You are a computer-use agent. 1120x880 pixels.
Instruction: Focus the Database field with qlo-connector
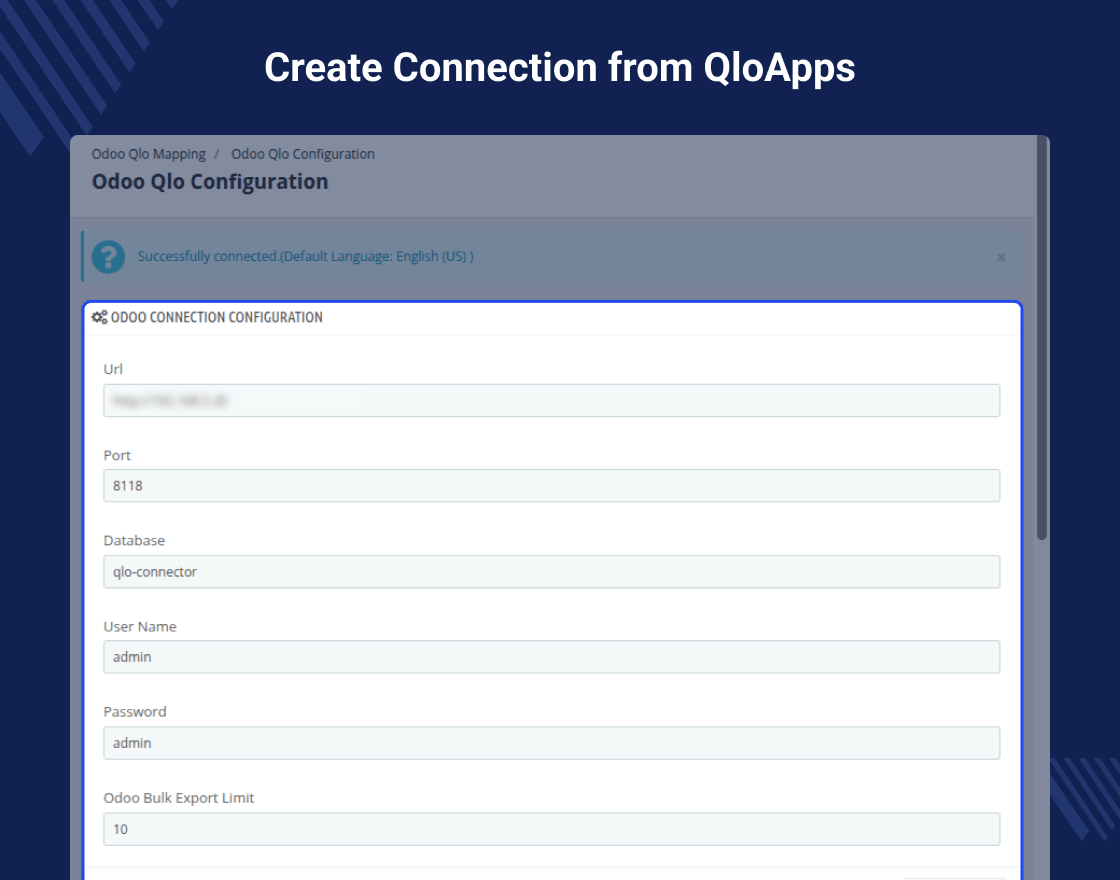pos(551,571)
